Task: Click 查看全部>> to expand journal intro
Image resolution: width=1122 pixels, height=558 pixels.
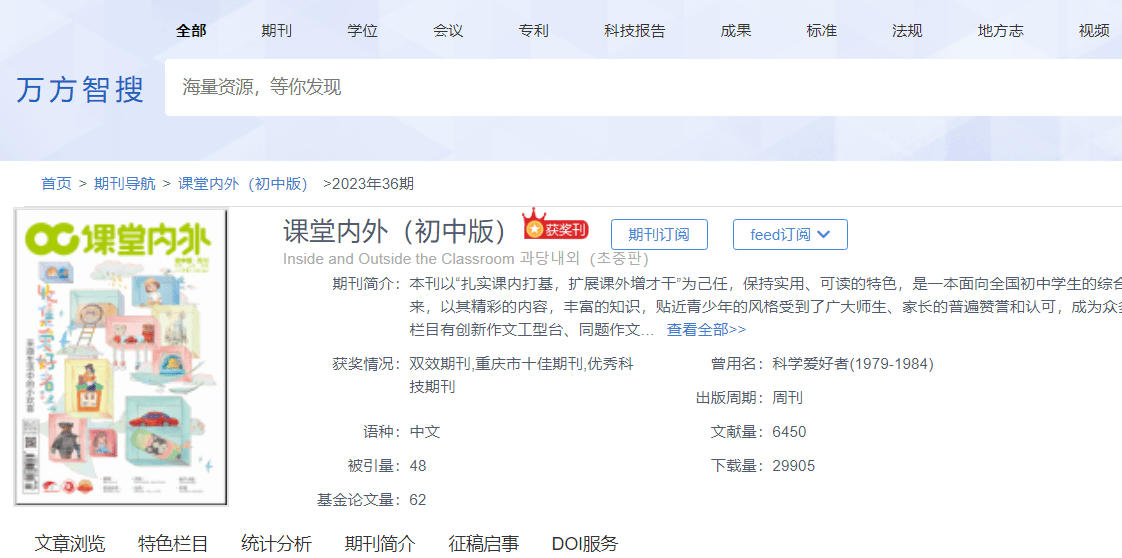Action: click(706, 330)
